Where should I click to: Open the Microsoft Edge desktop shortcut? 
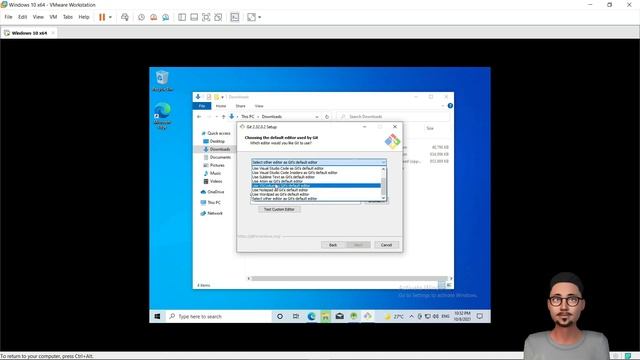162,116
